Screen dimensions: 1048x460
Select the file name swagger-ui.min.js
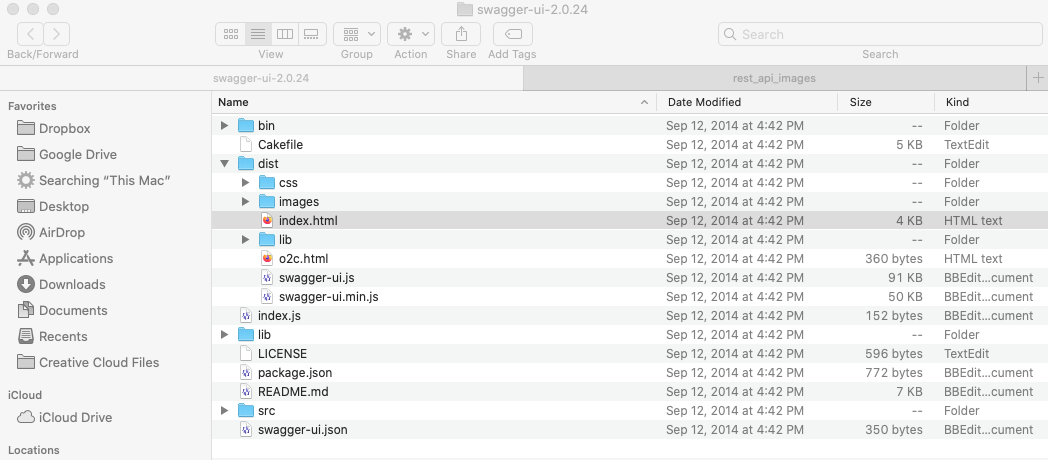329,297
